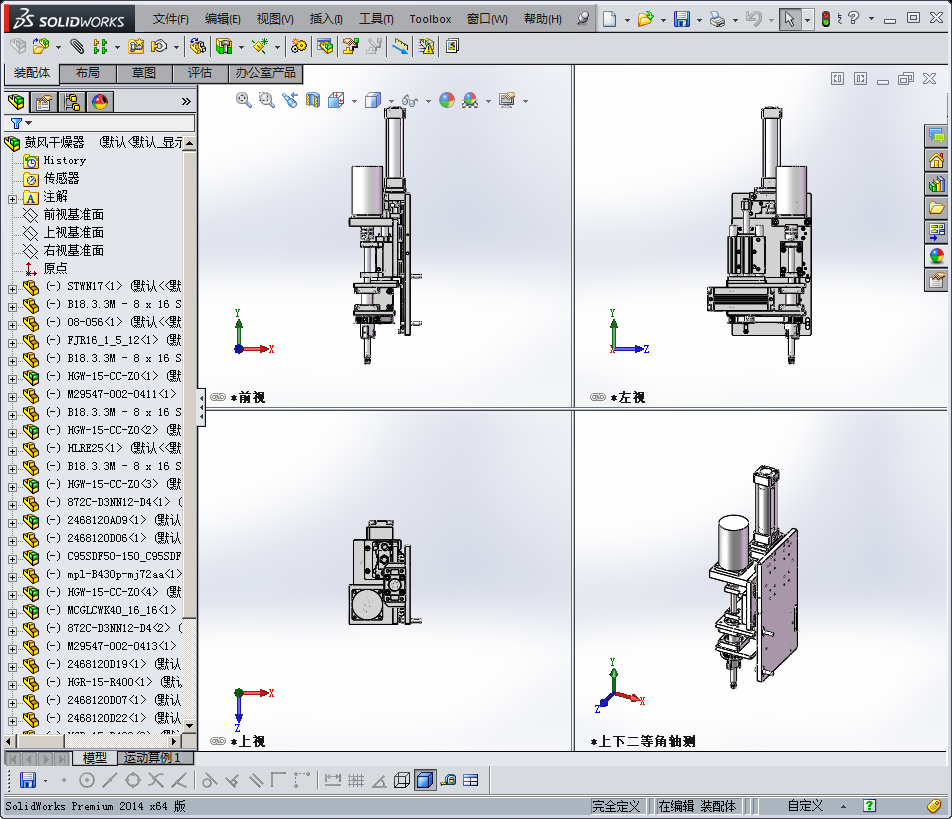Screen dimensions: 952x819
Task: Click the Exploded View icon
Action: tap(350, 46)
